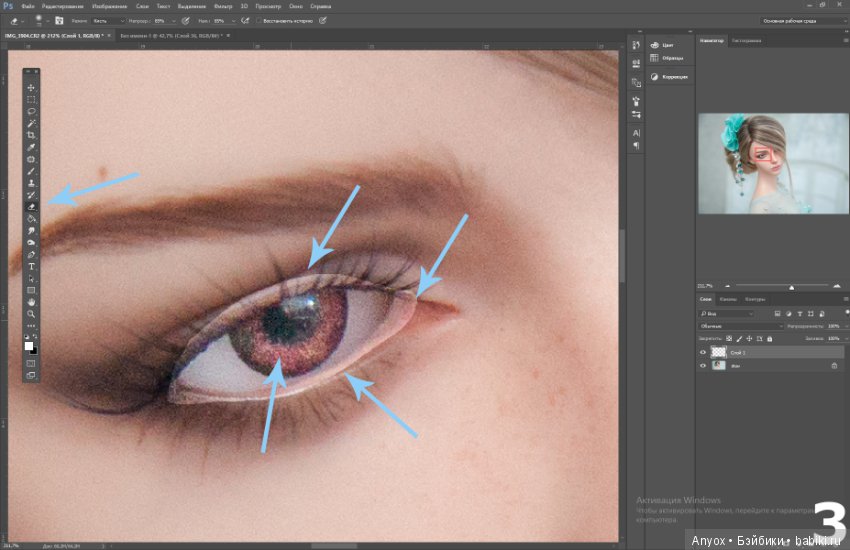Open the layer opacity dropdown arrow
The image size is (850, 550).
[846, 326]
